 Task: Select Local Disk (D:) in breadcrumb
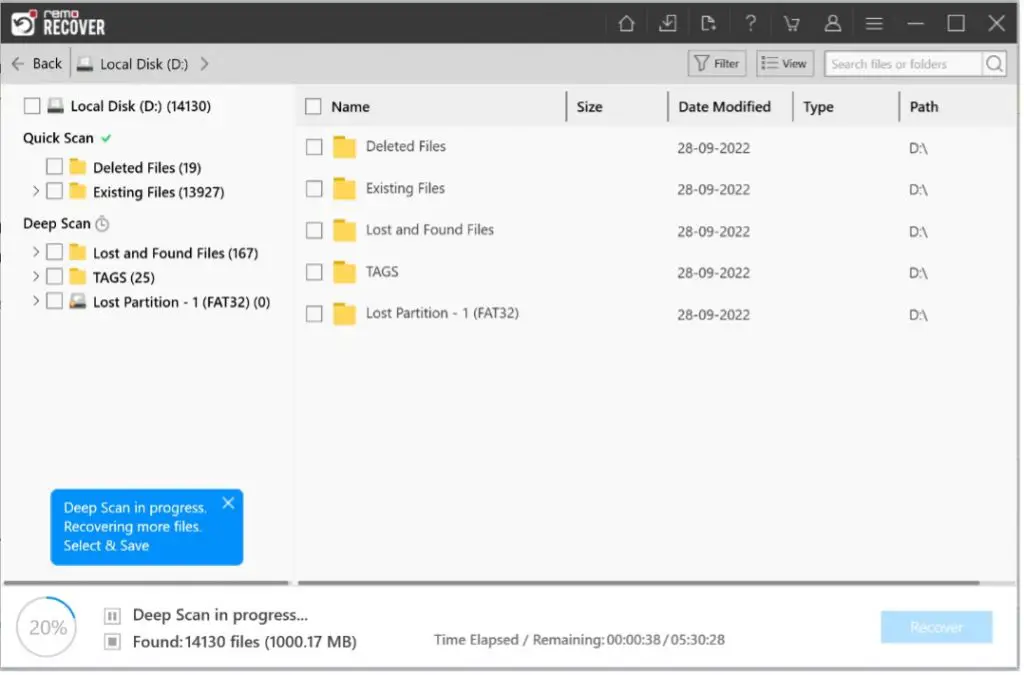pos(144,65)
